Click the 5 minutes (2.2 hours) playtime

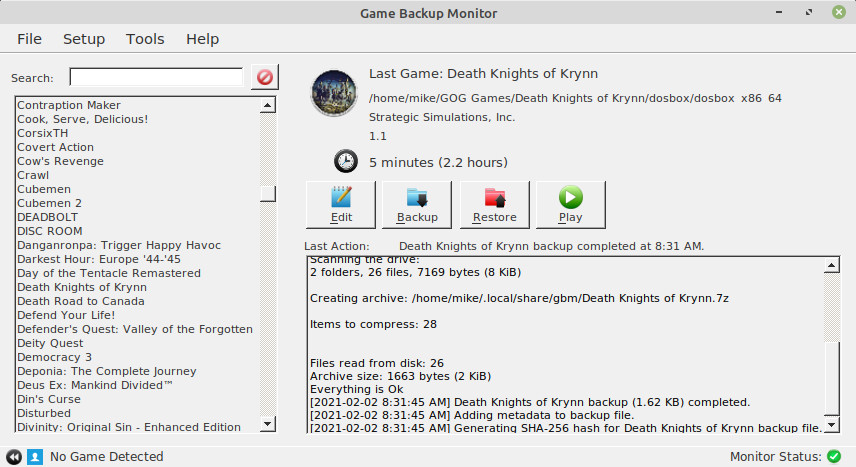pyautogui.click(x=438, y=162)
